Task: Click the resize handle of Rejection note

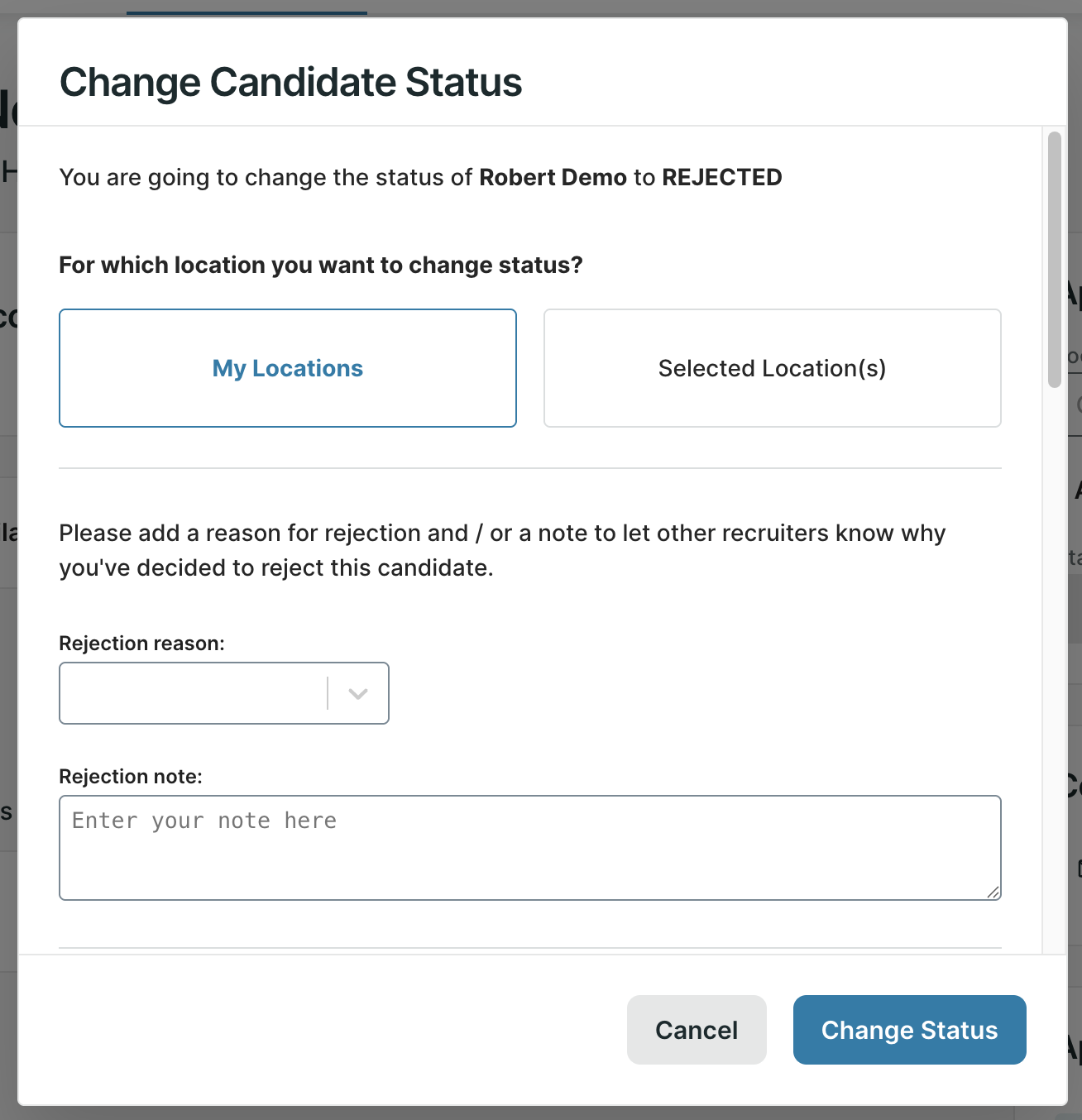Action: tap(993, 892)
